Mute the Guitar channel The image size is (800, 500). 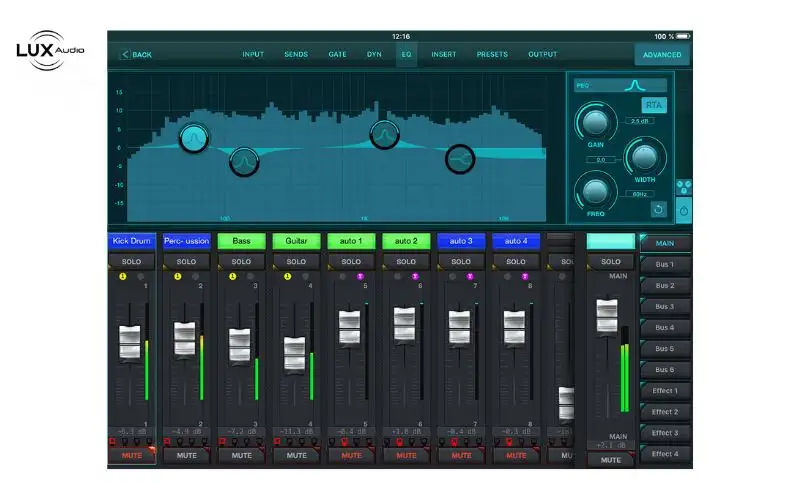click(296, 455)
